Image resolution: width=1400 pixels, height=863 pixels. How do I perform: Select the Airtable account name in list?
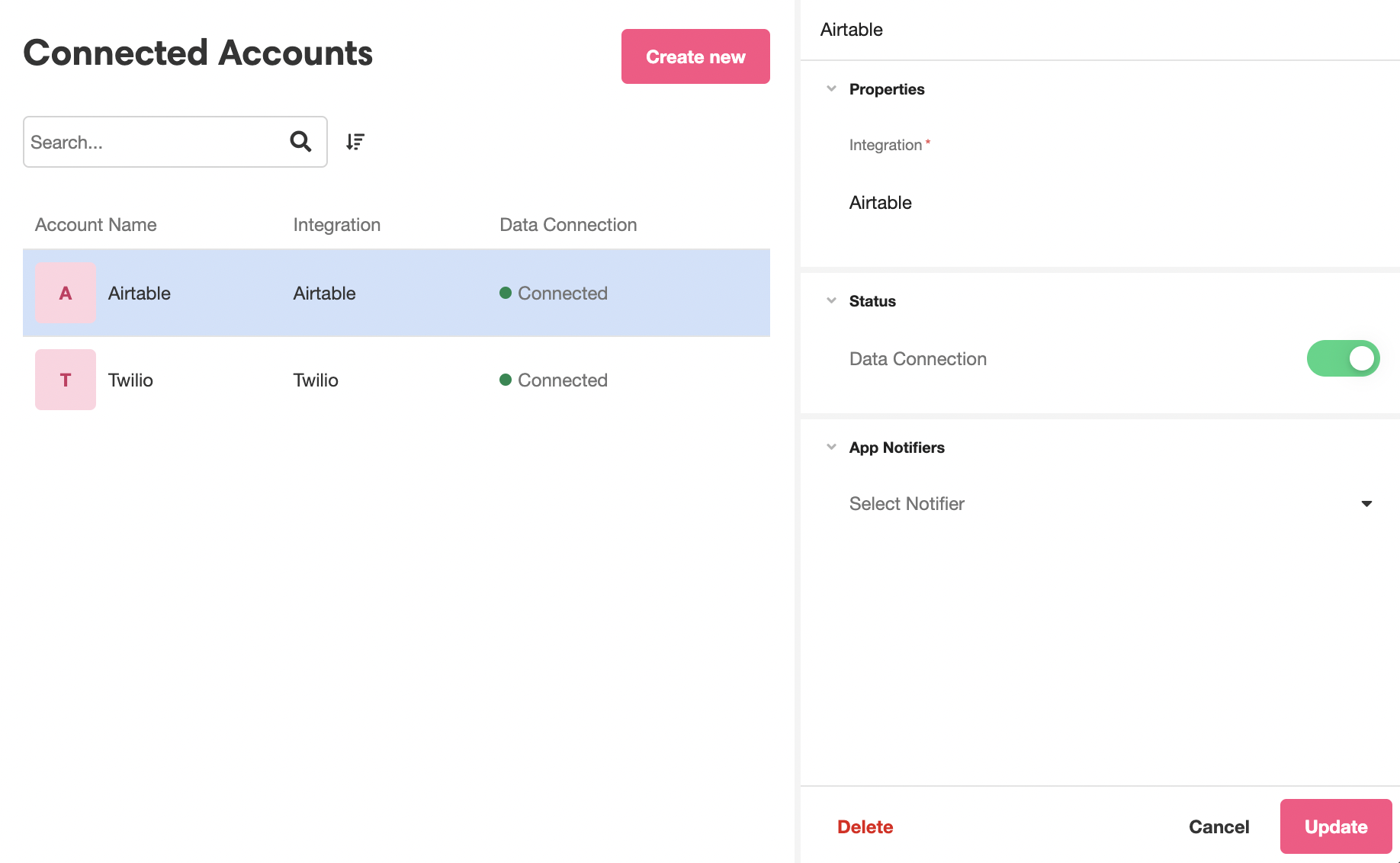tap(140, 294)
